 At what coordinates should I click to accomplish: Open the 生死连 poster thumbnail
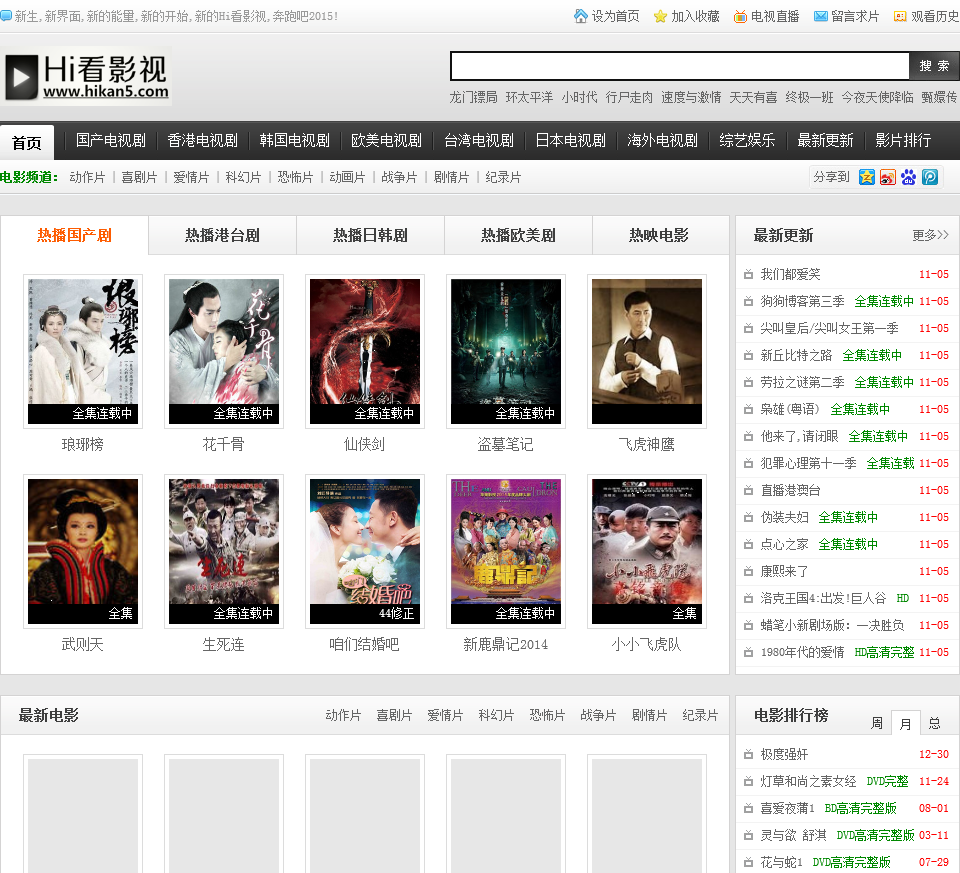coord(223,552)
